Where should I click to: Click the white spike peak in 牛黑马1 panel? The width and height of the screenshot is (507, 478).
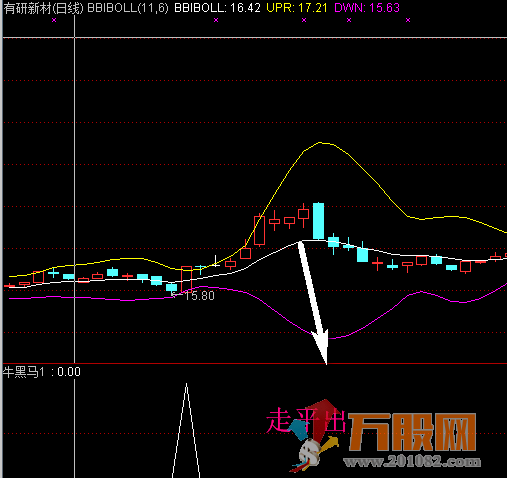(x=186, y=384)
